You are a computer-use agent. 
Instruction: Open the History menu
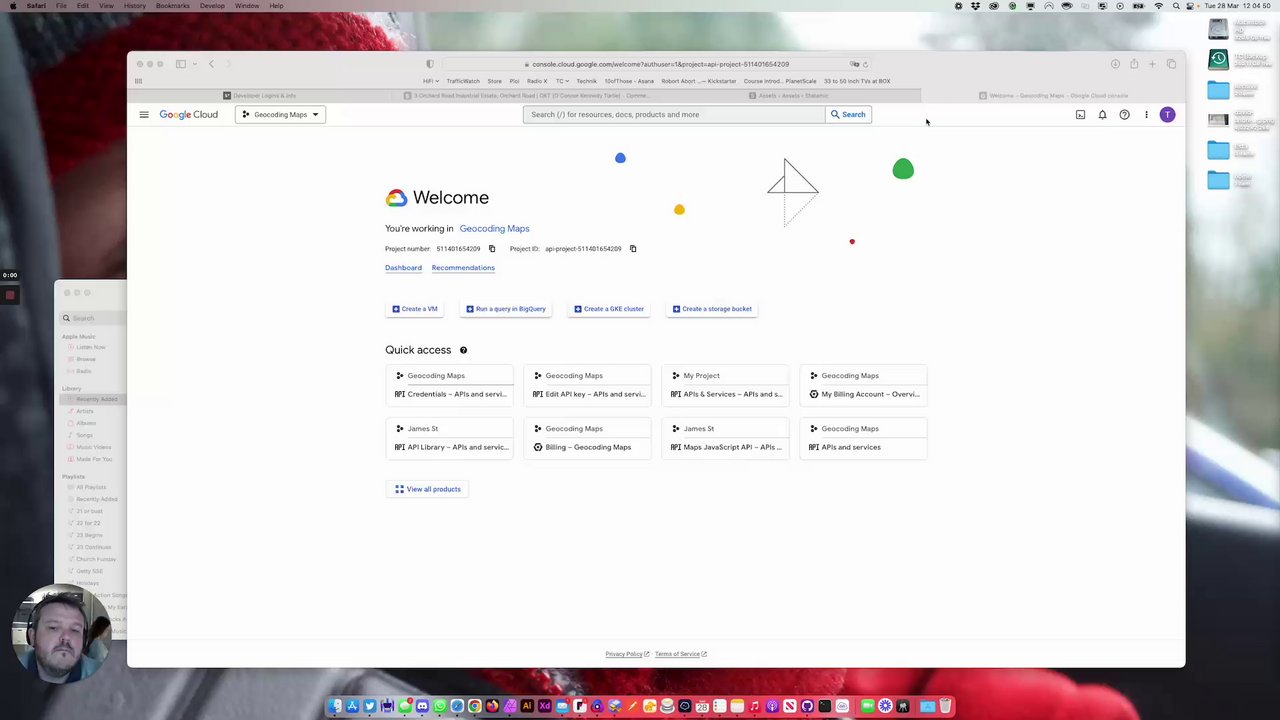pos(135,6)
